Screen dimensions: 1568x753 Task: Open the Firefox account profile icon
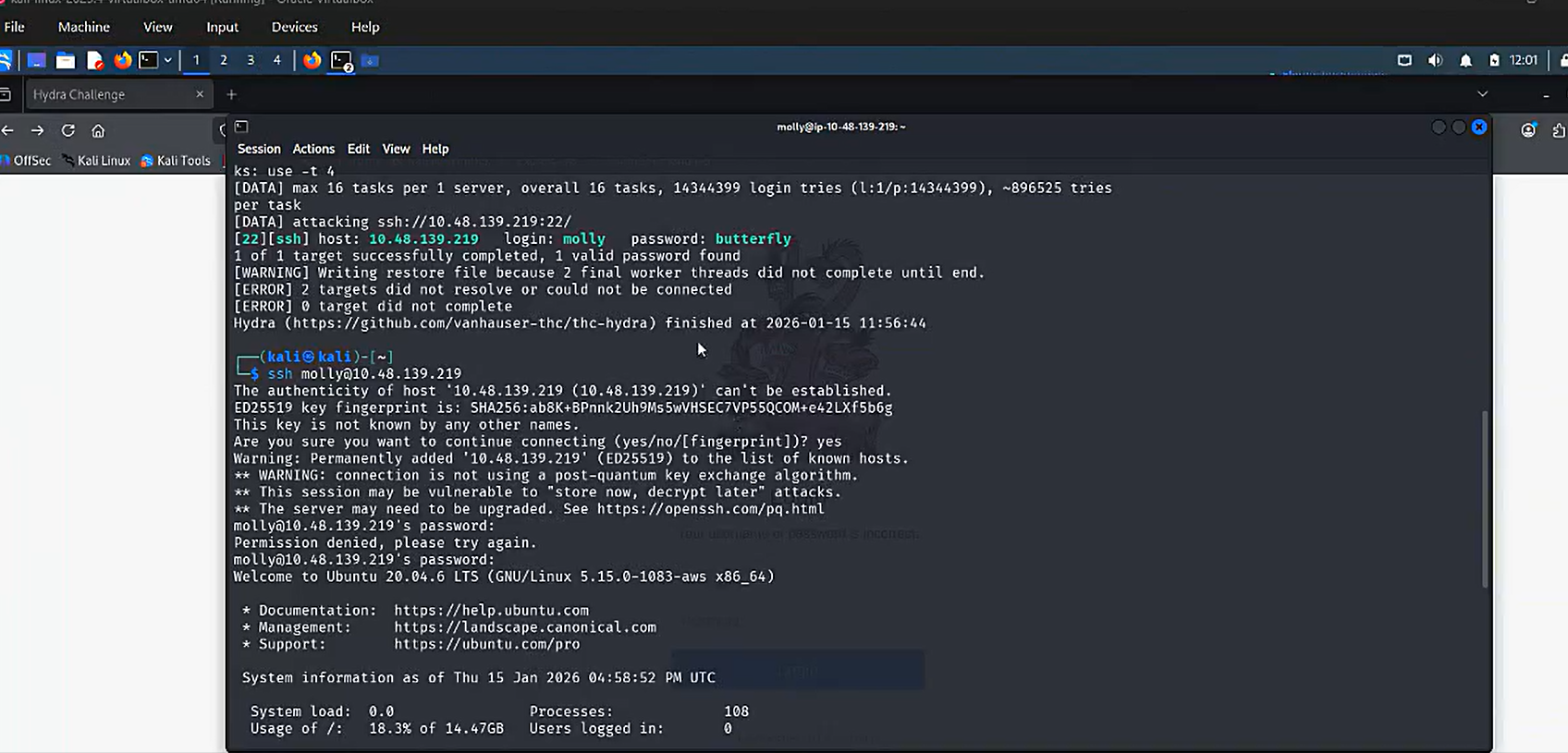point(1528,130)
